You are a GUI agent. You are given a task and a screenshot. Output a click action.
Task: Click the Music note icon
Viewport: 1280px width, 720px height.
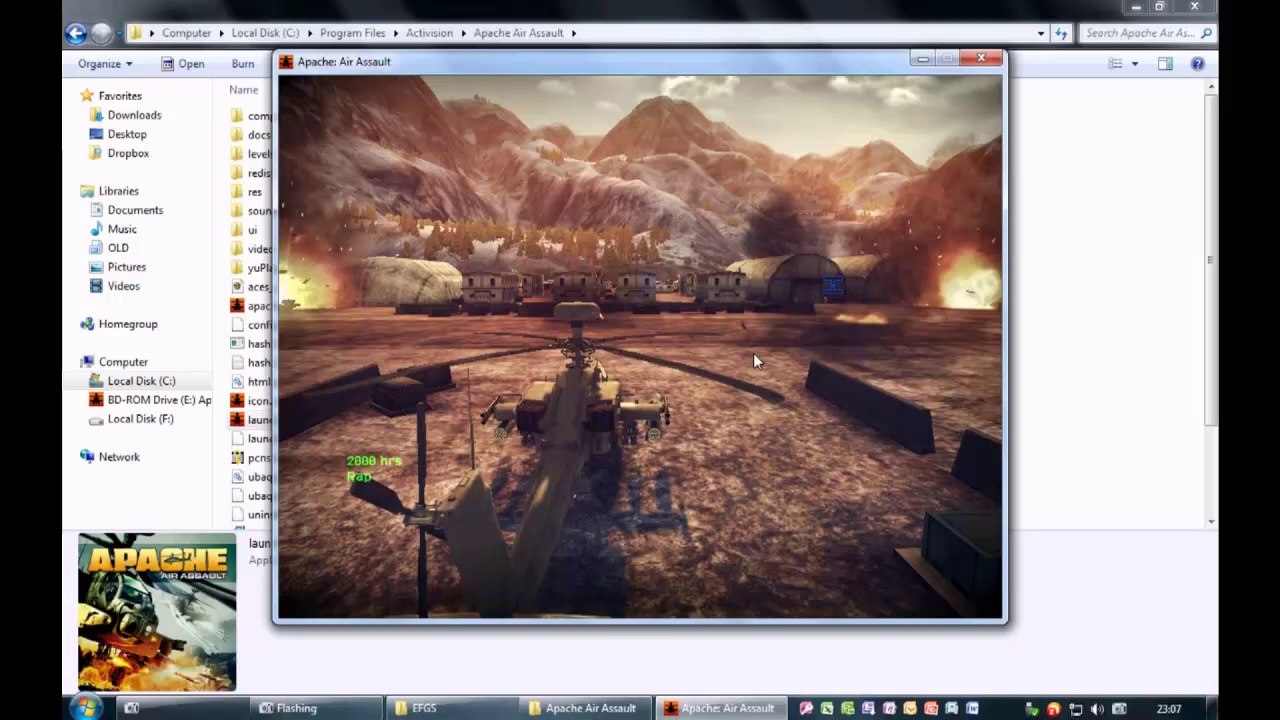point(96,229)
